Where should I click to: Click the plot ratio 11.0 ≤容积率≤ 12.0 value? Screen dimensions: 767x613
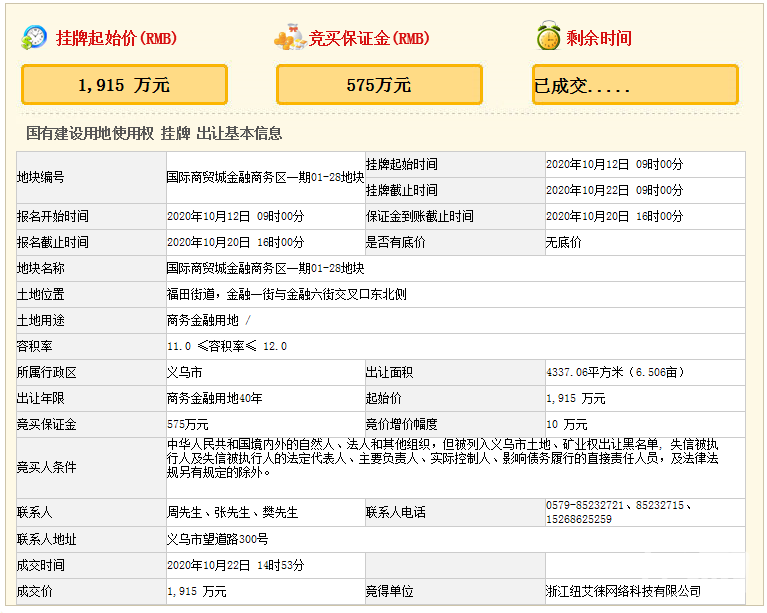click(x=227, y=346)
